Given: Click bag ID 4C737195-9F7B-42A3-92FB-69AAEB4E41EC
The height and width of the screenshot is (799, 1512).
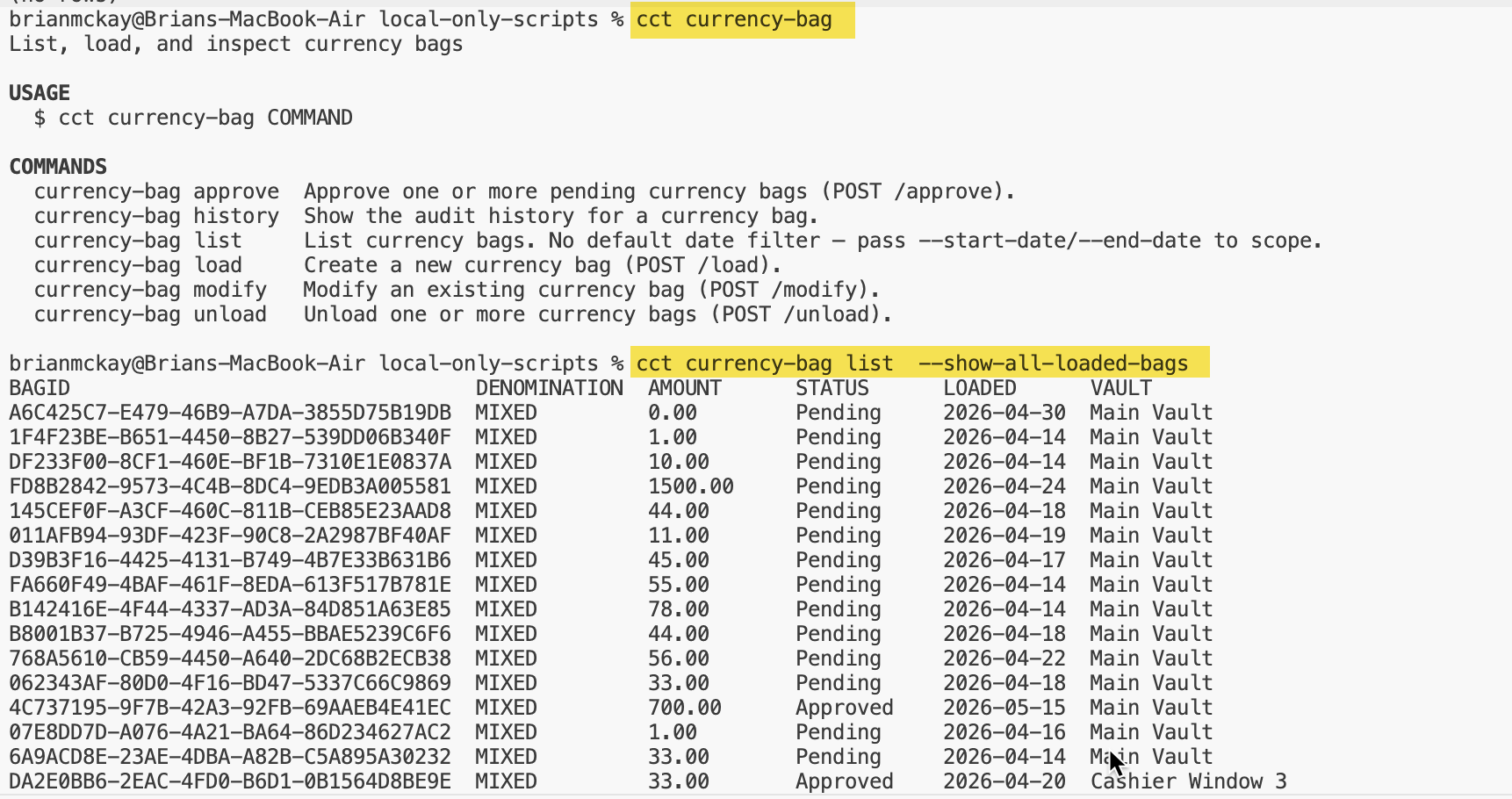Looking at the screenshot, I should pos(230,708).
